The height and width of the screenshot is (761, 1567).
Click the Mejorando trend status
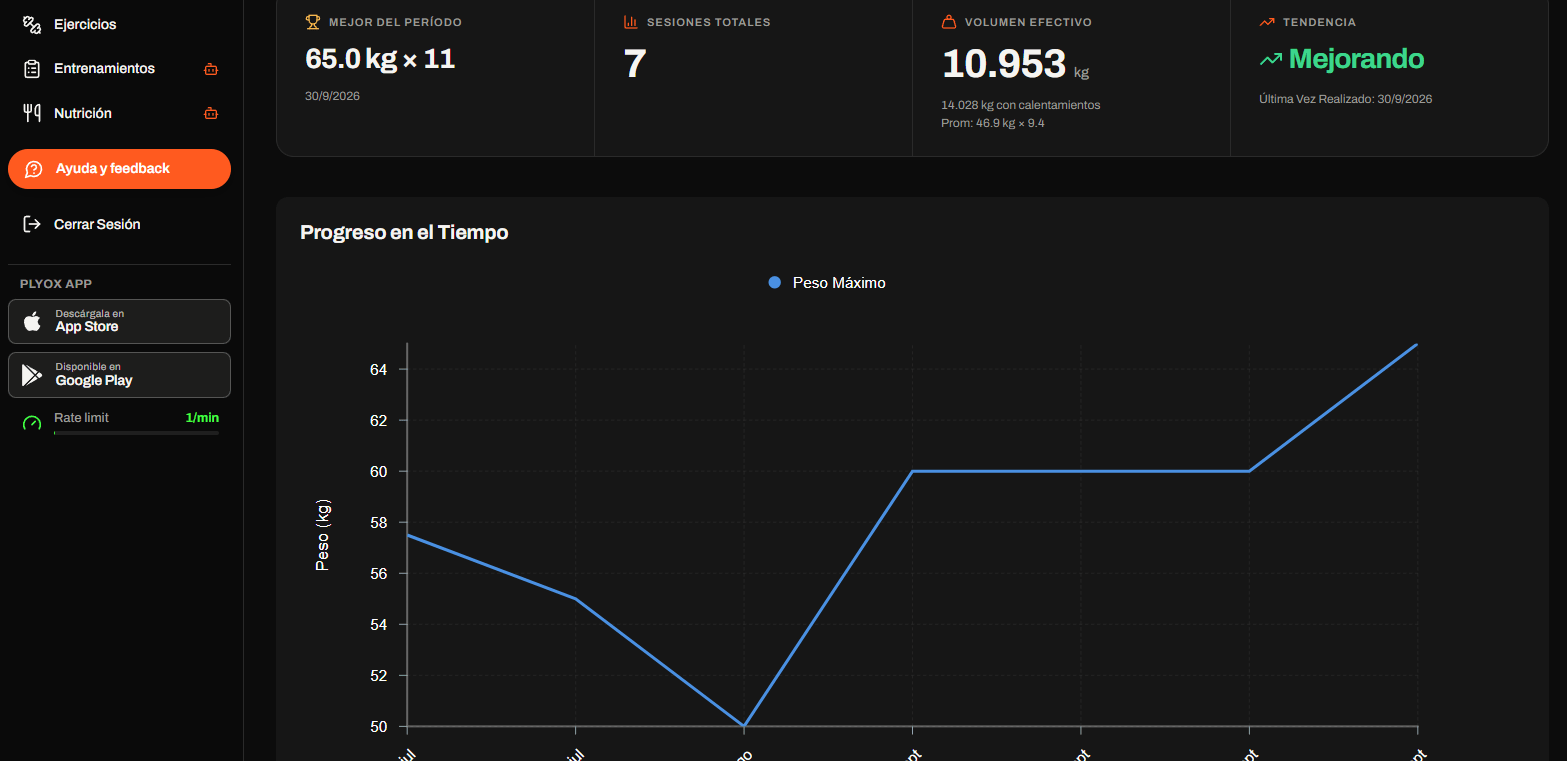tap(1356, 59)
